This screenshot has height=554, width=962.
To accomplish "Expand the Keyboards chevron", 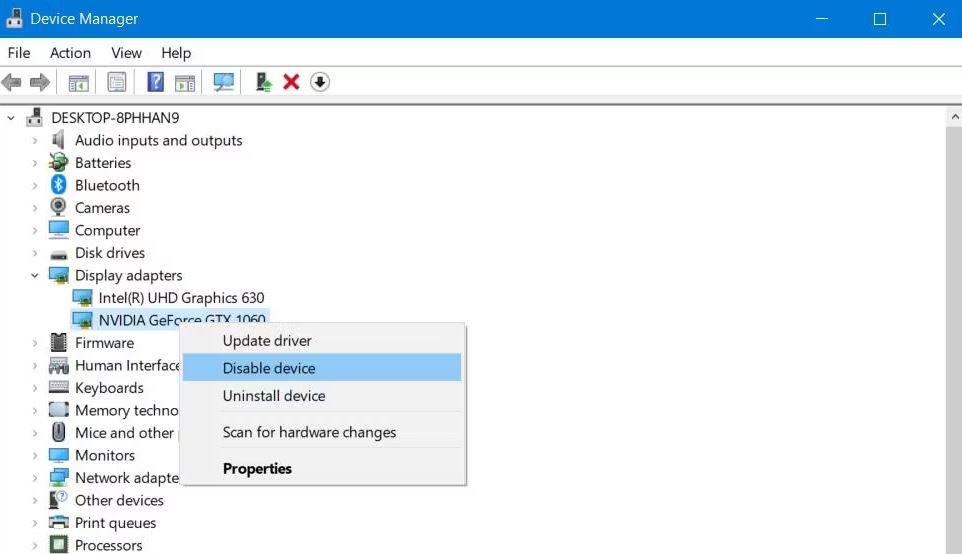I will coord(35,388).
